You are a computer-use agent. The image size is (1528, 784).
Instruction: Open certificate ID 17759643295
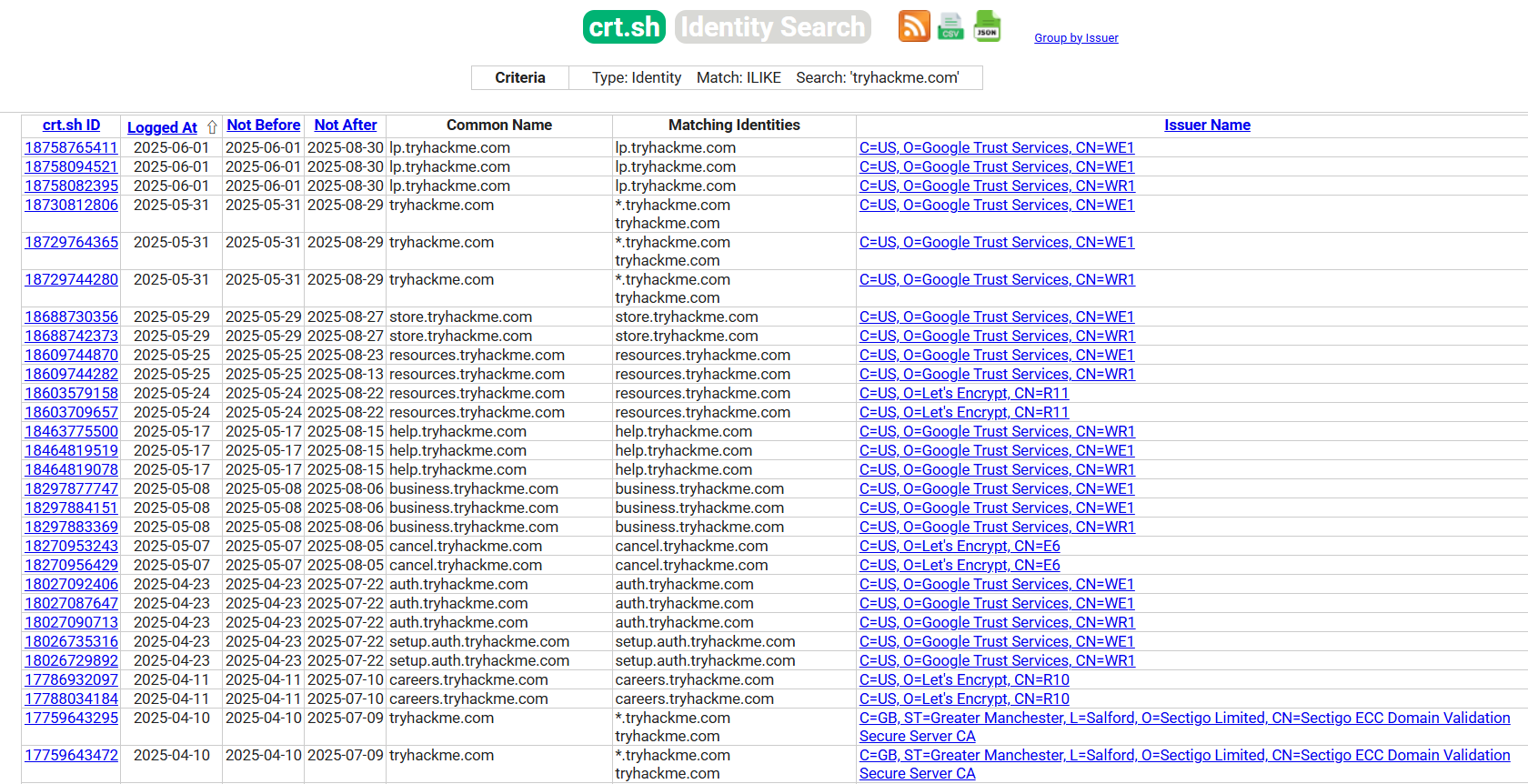71,718
